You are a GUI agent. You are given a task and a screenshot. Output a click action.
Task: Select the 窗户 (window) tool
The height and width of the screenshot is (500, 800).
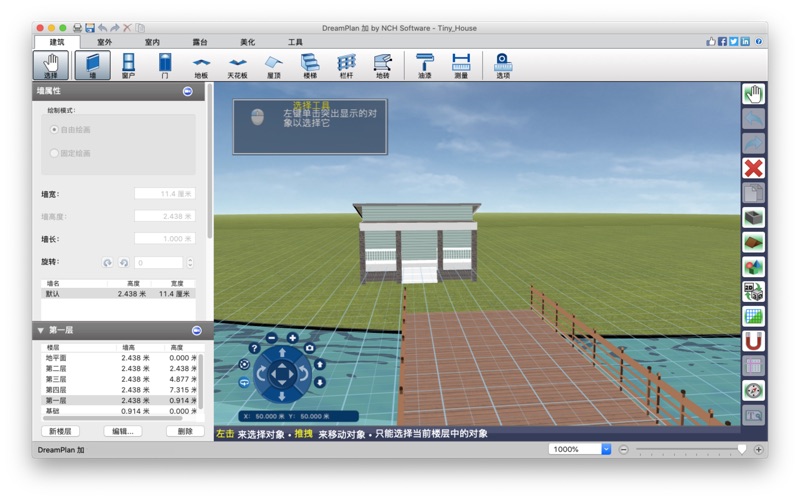pos(128,65)
